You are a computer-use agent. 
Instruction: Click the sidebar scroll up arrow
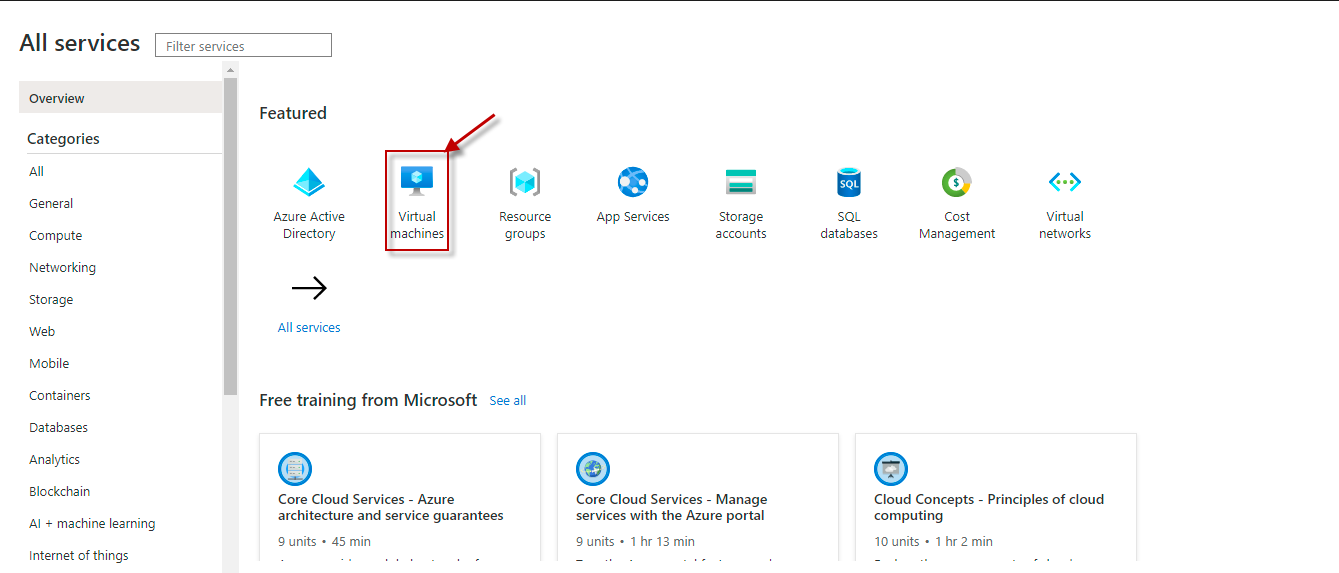(231, 70)
